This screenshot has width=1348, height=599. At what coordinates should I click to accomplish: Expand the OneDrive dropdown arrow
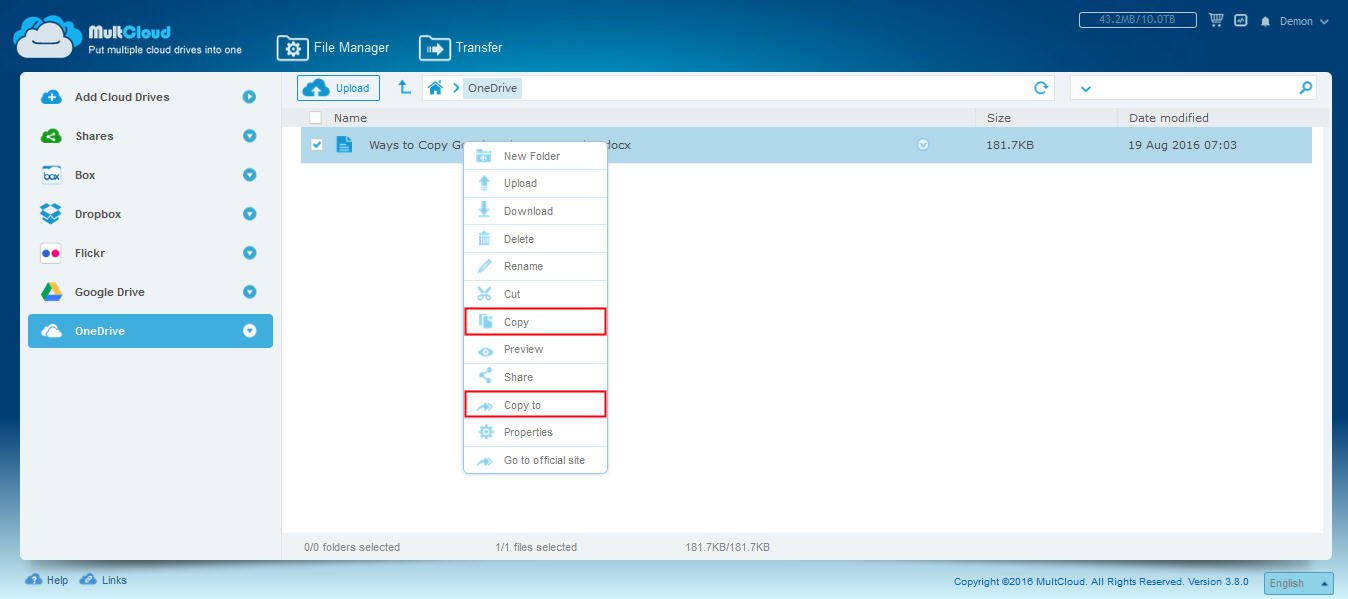250,331
